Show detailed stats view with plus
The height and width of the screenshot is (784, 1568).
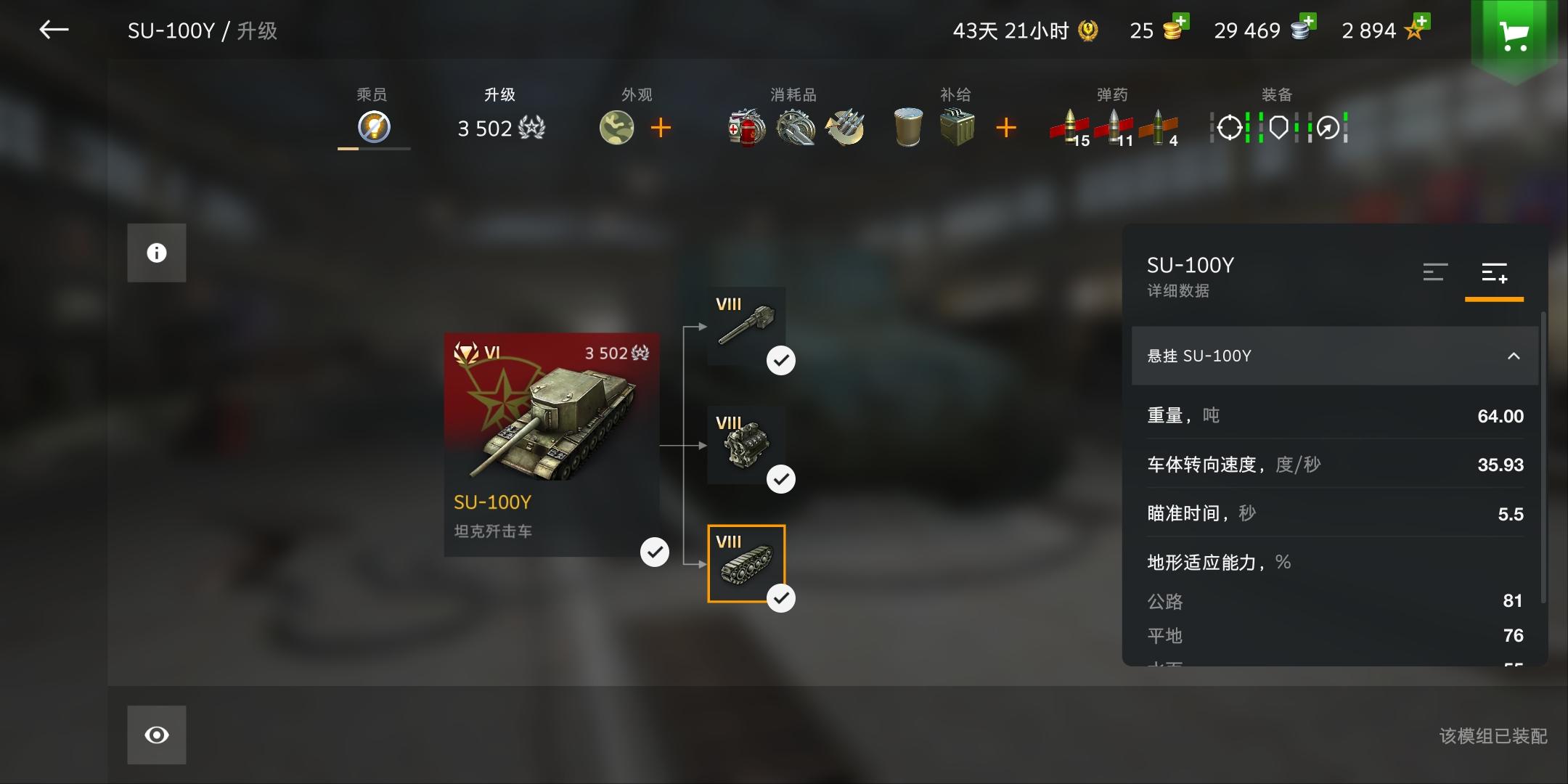click(x=1495, y=272)
